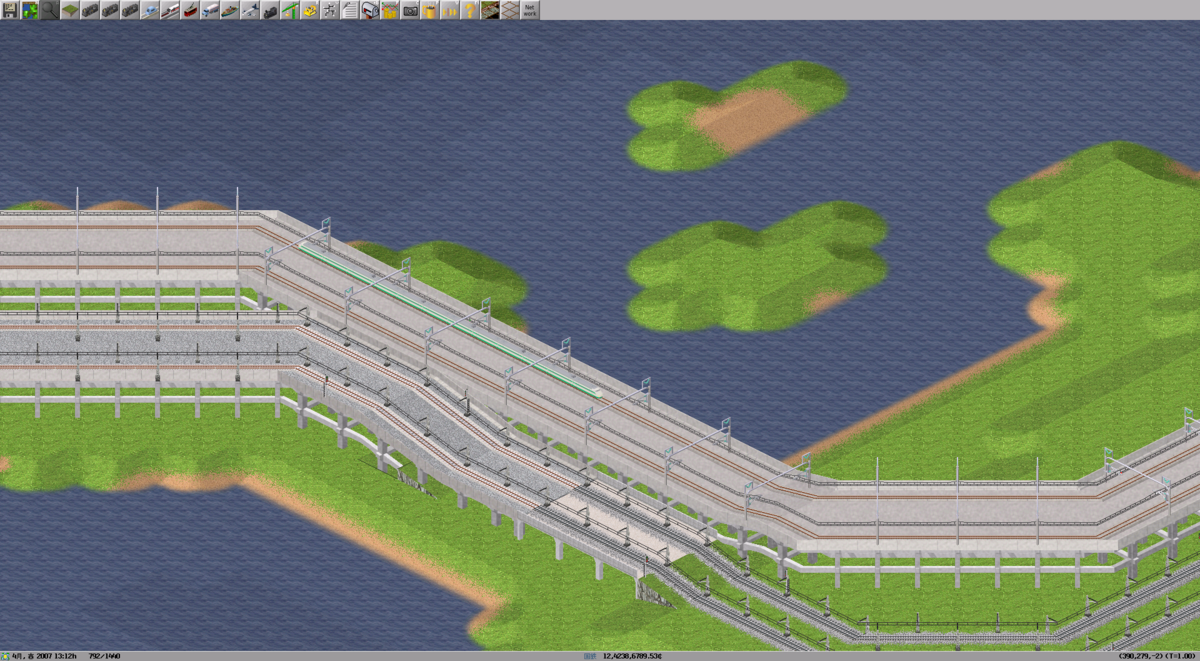Open the blue vehicle transport tools icon

[x=150, y=10]
